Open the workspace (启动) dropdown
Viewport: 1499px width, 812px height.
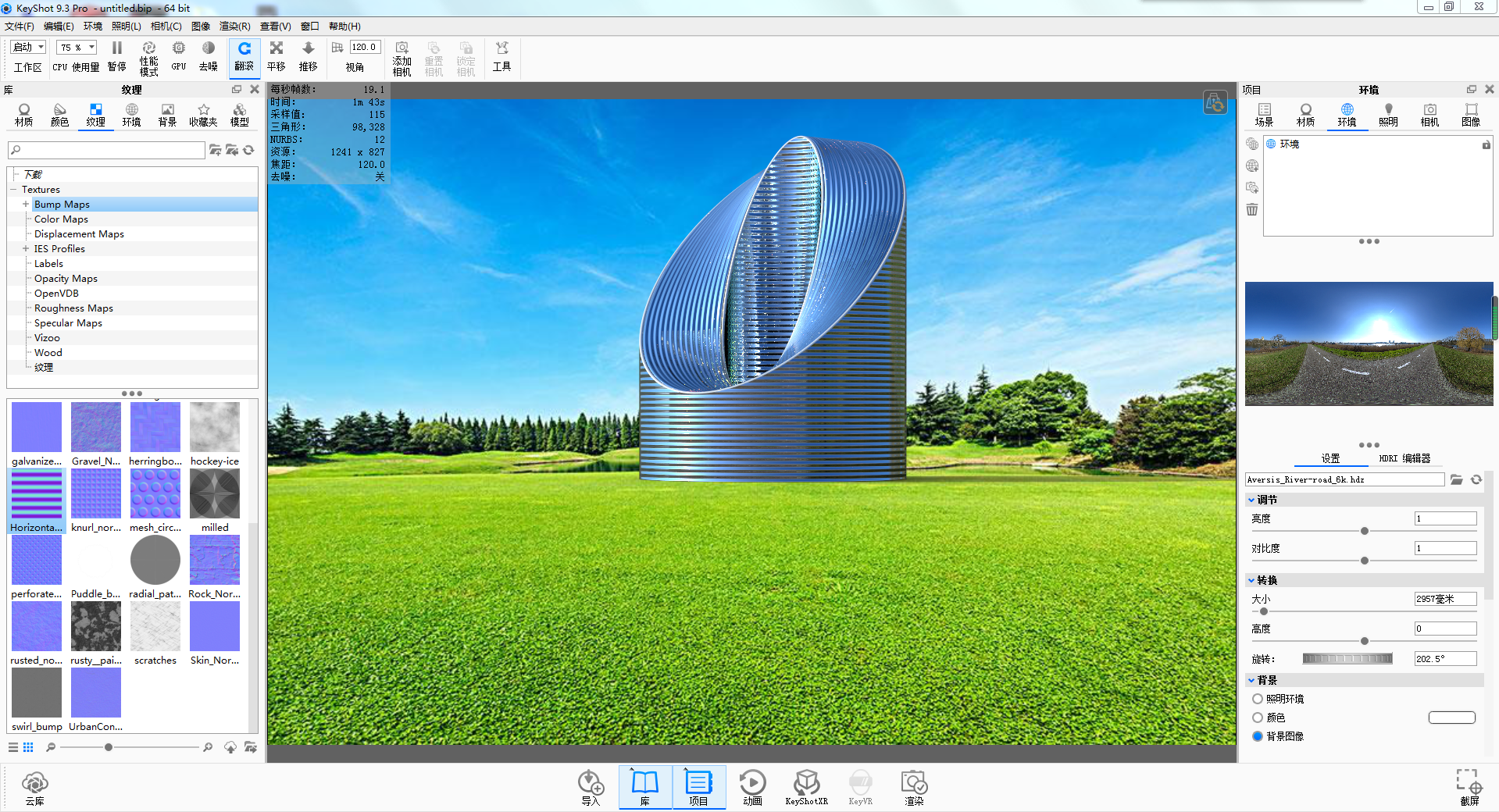coord(29,48)
